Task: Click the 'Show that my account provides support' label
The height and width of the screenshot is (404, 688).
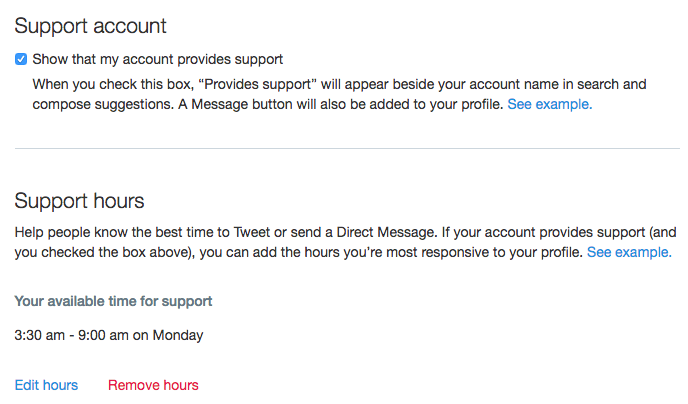Action: tap(158, 59)
